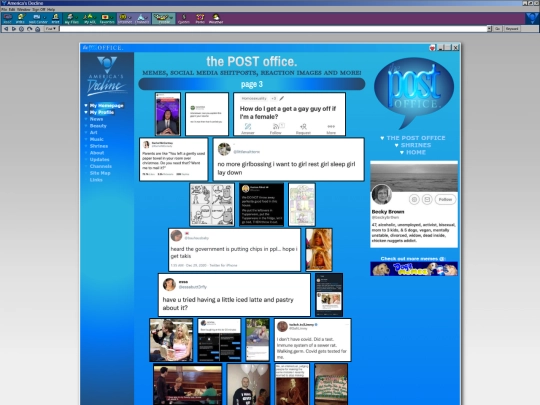Open the Site Map sidebar link

tap(100, 173)
